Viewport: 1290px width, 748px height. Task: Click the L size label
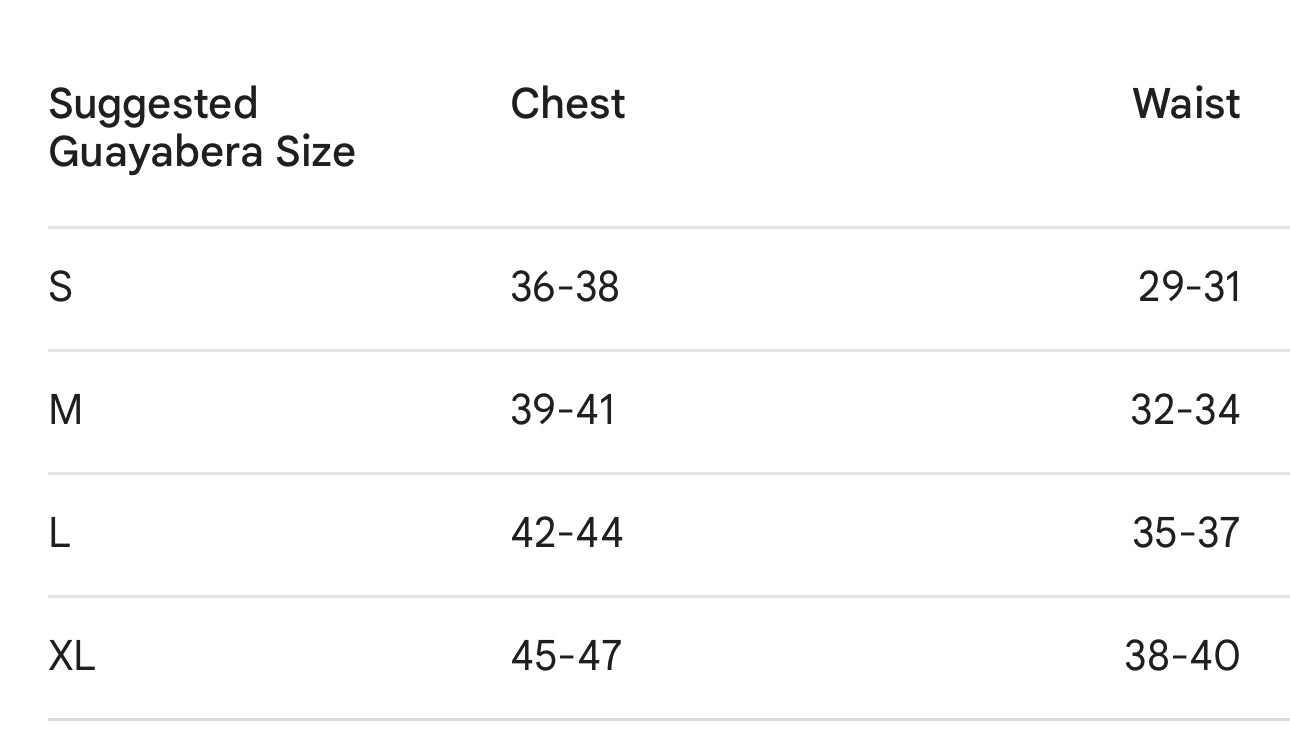point(59,534)
